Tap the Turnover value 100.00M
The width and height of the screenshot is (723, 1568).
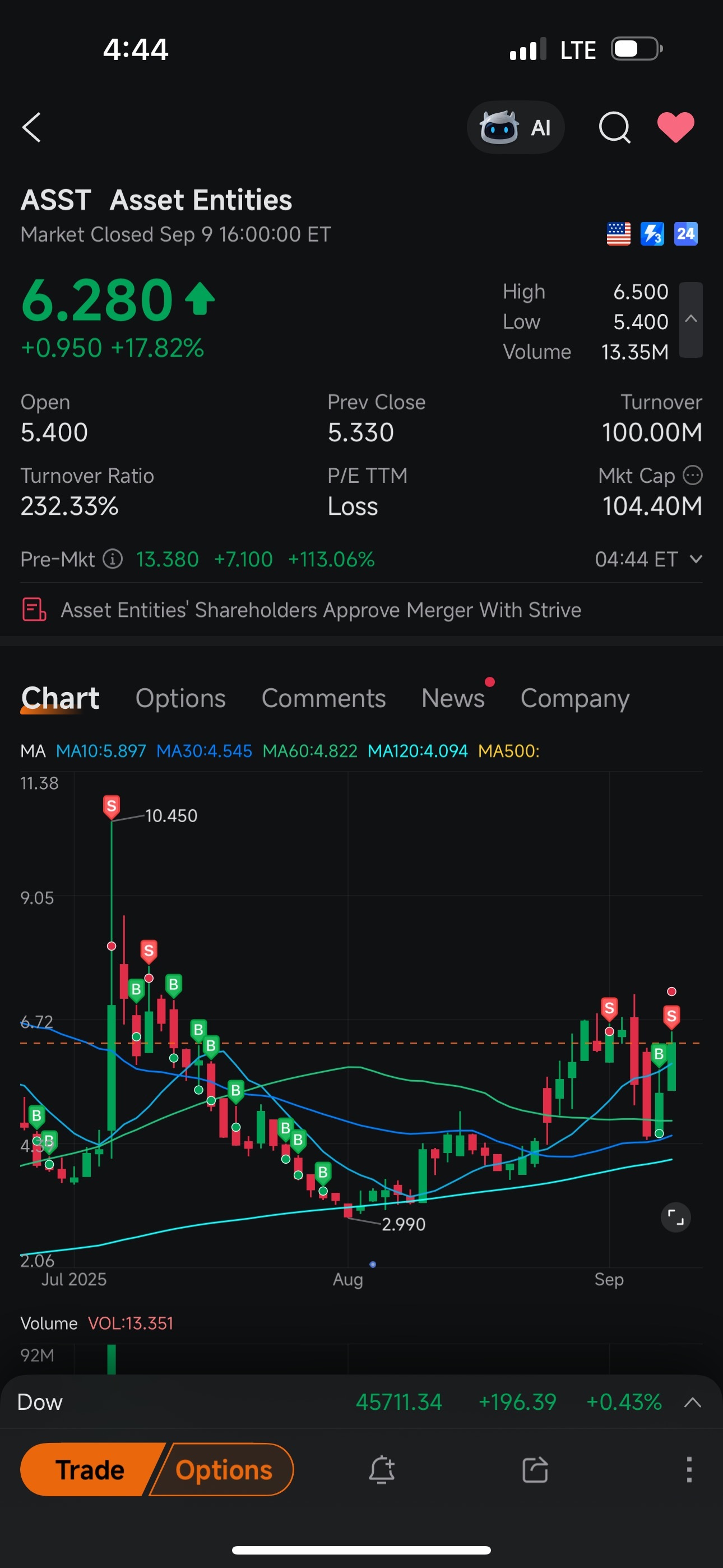[652, 432]
